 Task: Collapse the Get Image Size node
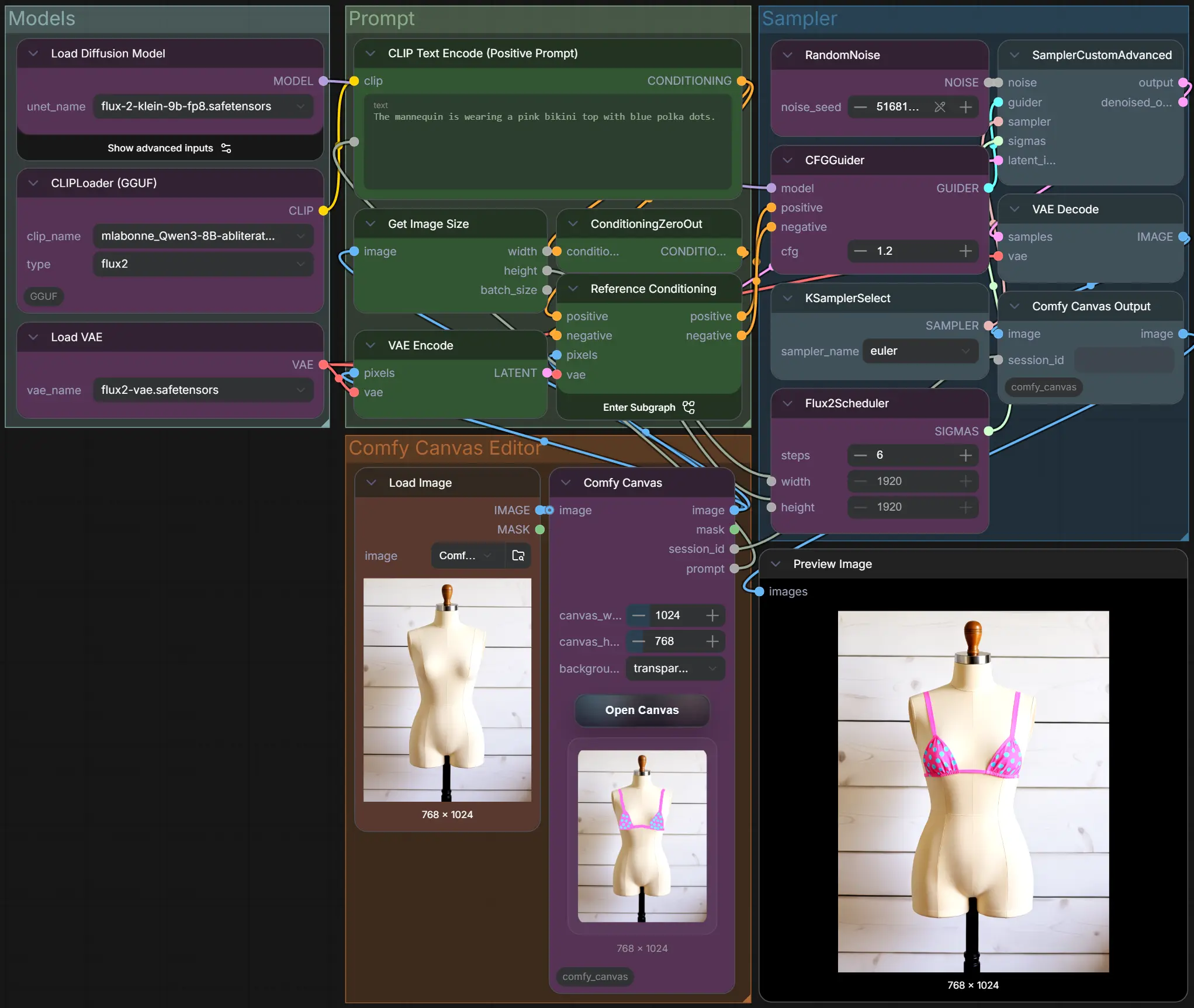[370, 224]
